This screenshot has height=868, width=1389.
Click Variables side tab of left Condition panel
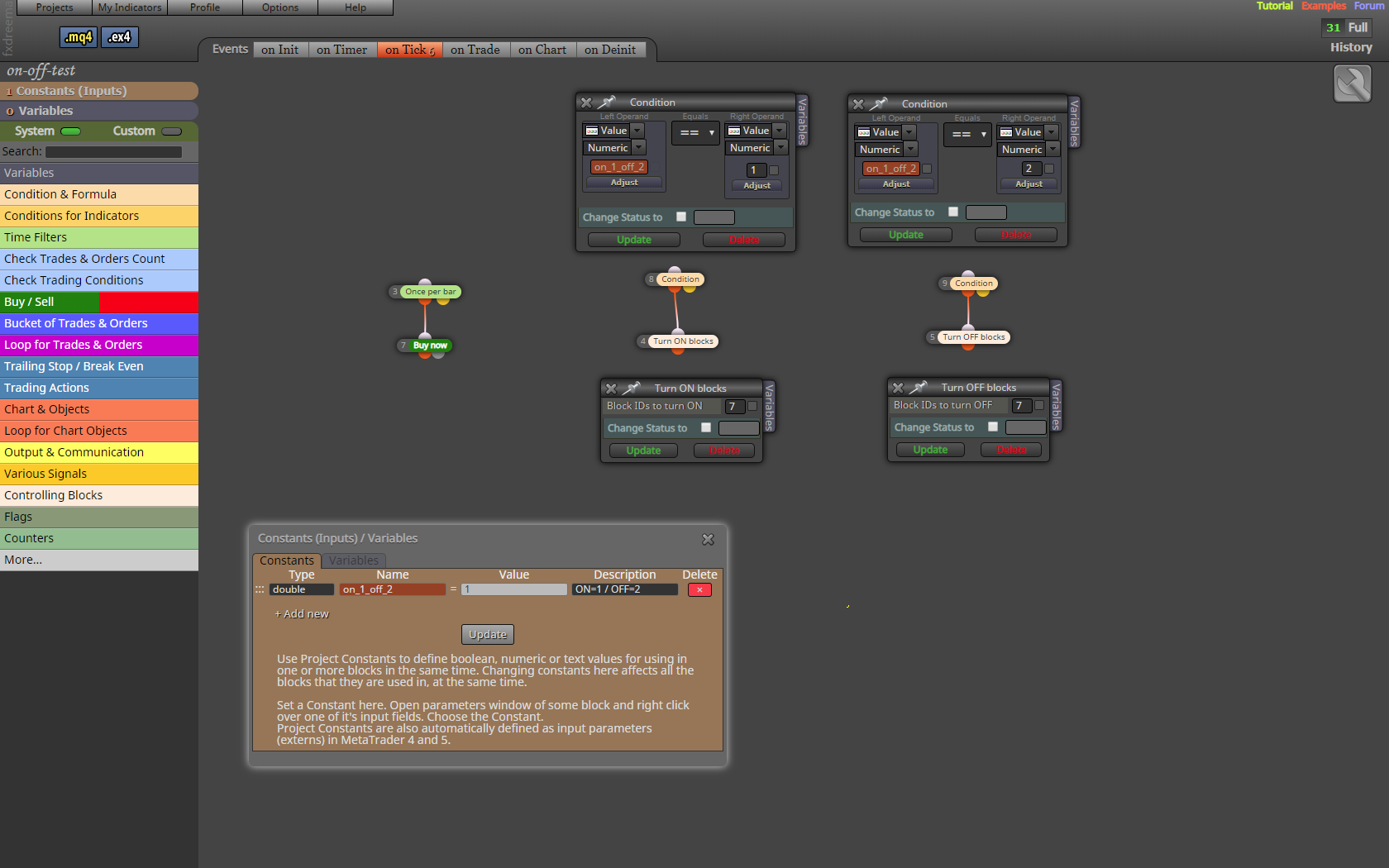coord(802,121)
